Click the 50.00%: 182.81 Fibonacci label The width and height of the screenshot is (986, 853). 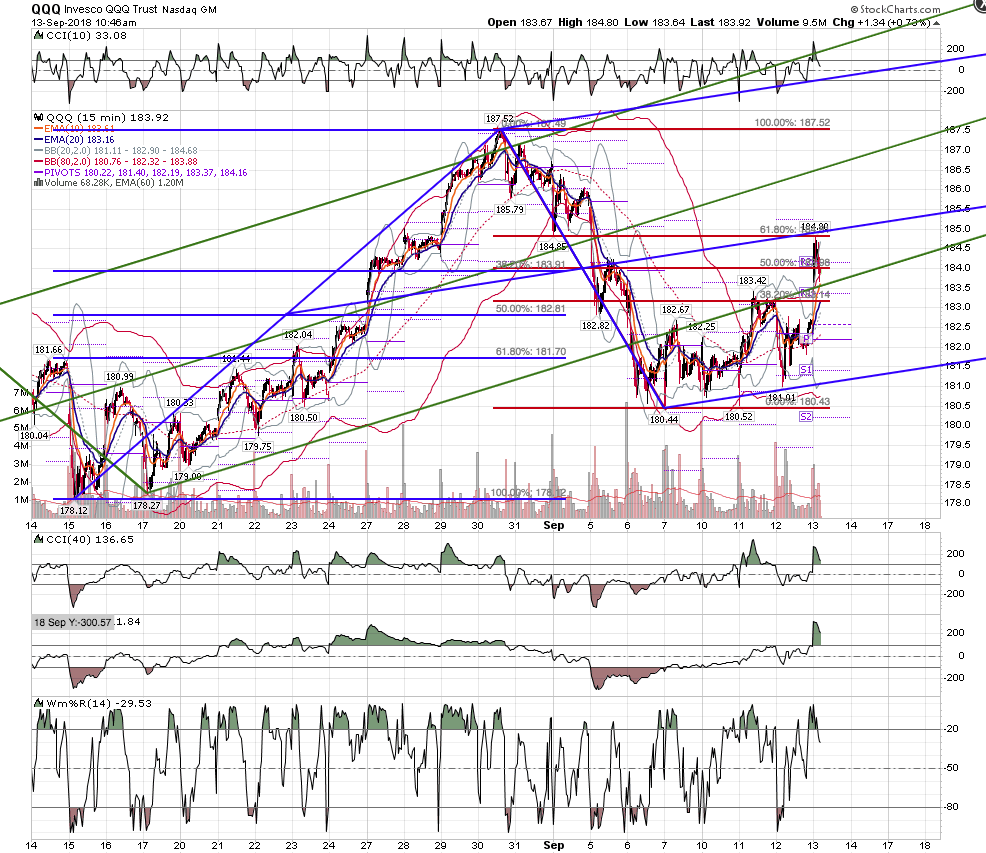coord(531,309)
